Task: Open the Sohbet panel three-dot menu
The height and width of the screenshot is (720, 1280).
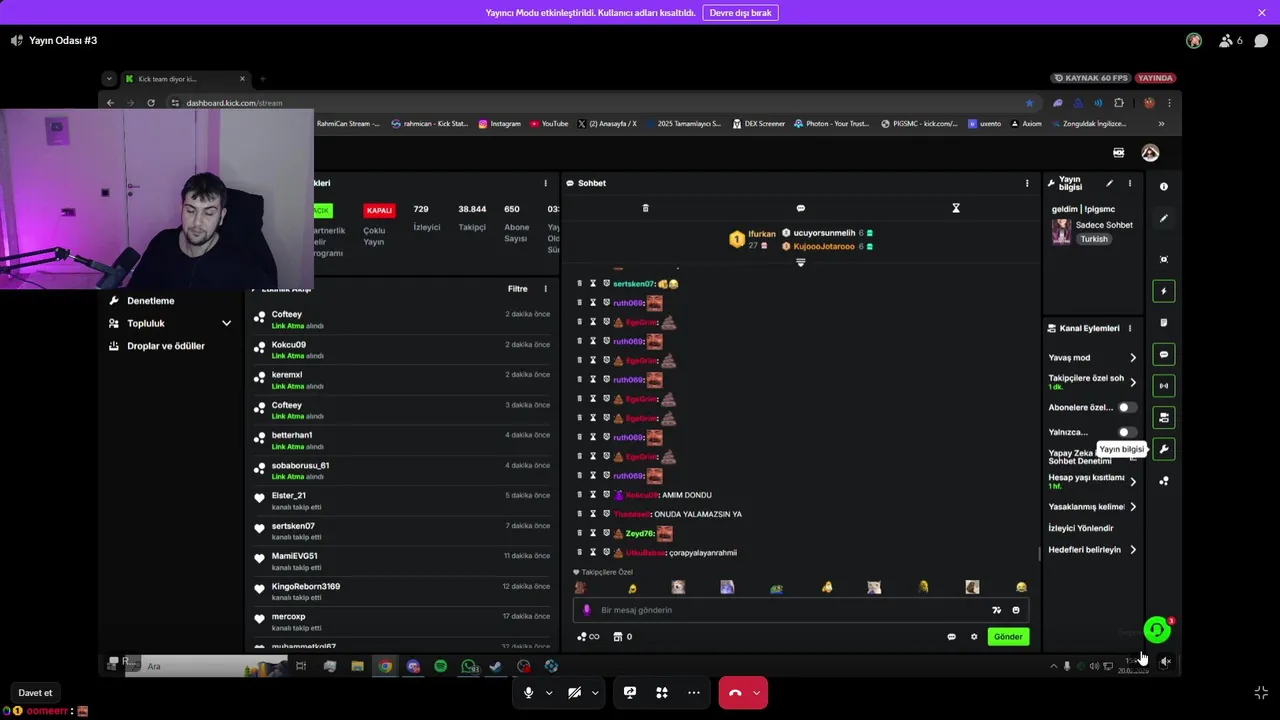Action: (1027, 183)
